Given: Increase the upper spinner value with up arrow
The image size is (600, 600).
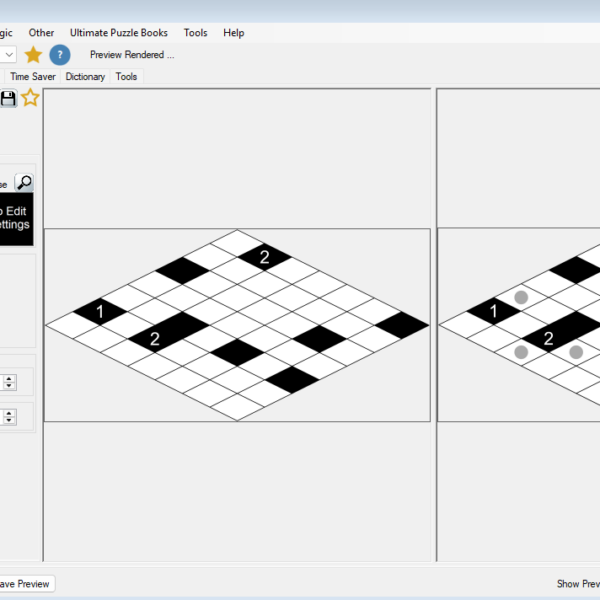Looking at the screenshot, I should point(9,377).
